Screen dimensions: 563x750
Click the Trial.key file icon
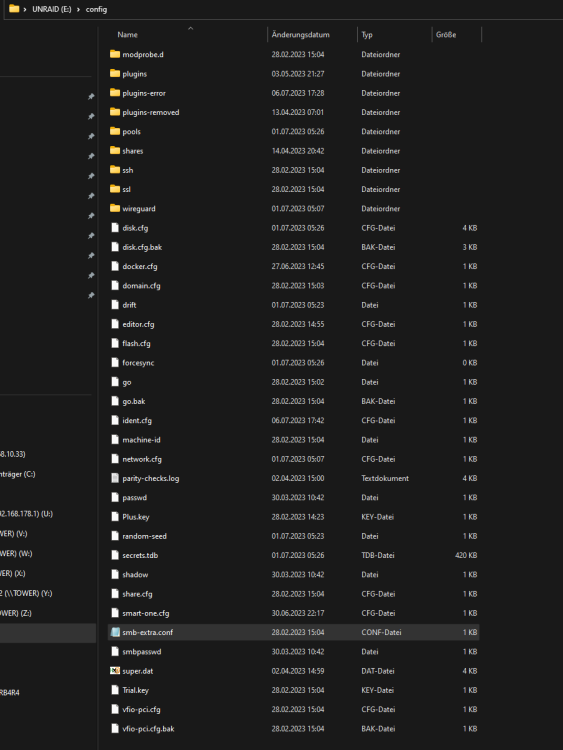coord(115,690)
